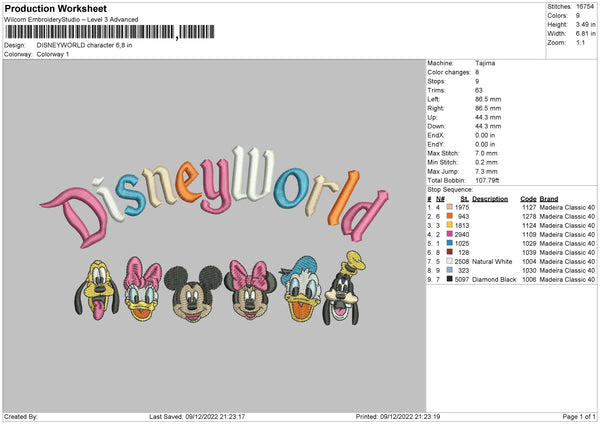Screen dimensions: 600x424
Task: Select the Goofy character in the design
Action: pos(344,288)
